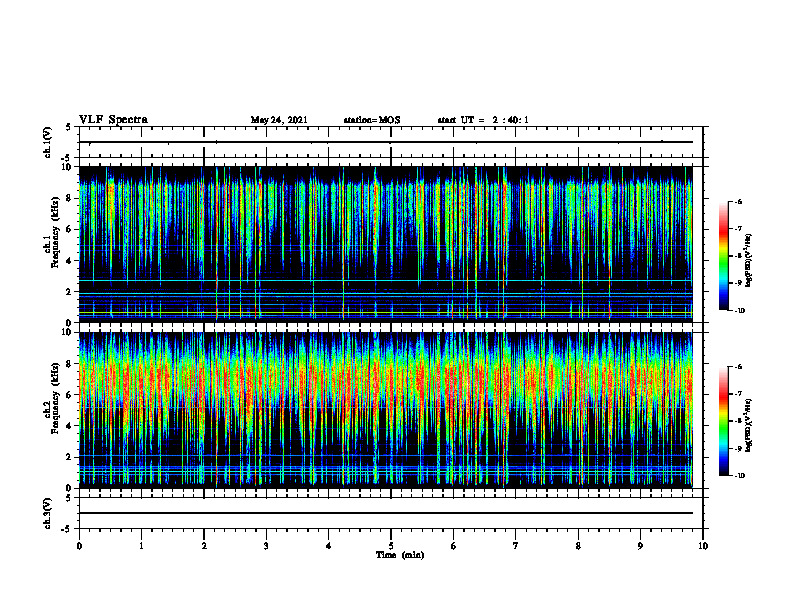Image resolution: width=792 pixels, height=612 pixels.
Task: Click the time axis tick label "5"
Action: [391, 546]
